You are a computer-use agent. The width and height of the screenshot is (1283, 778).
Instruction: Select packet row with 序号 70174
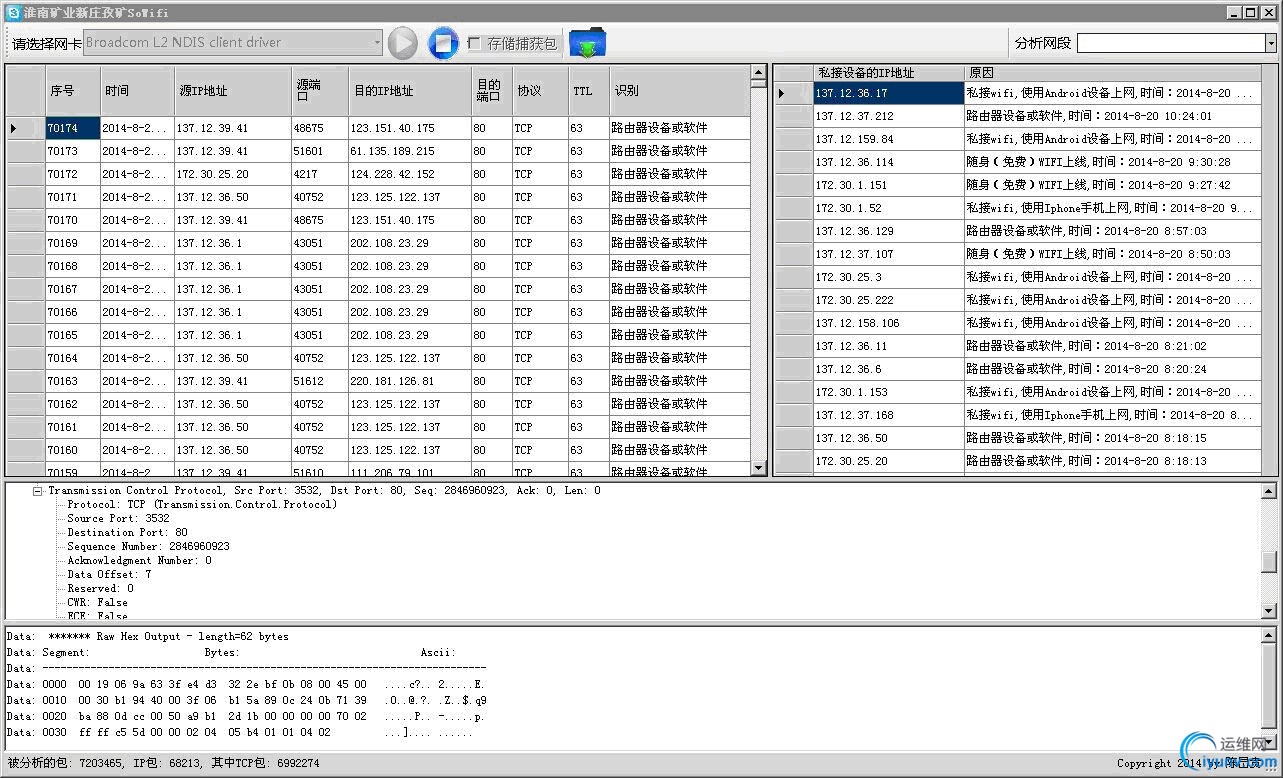(378, 128)
